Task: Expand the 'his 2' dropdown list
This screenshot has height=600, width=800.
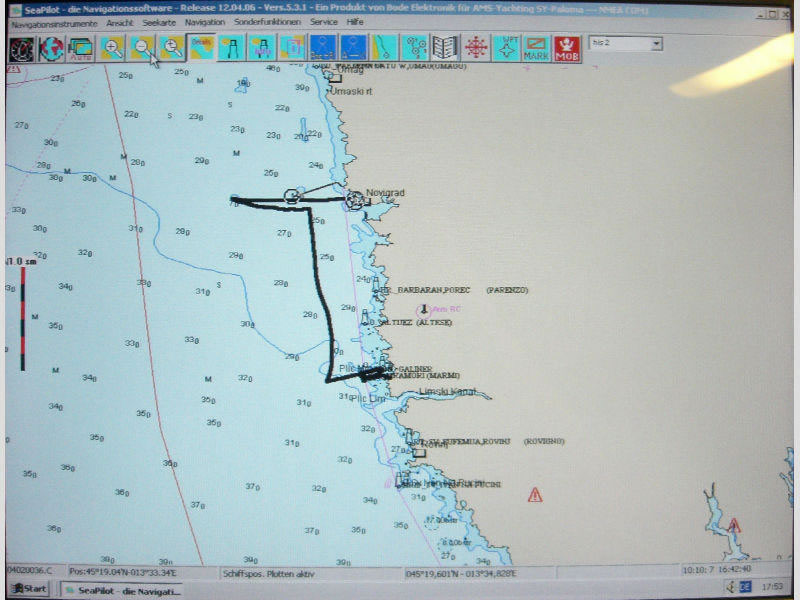Action: tap(656, 44)
